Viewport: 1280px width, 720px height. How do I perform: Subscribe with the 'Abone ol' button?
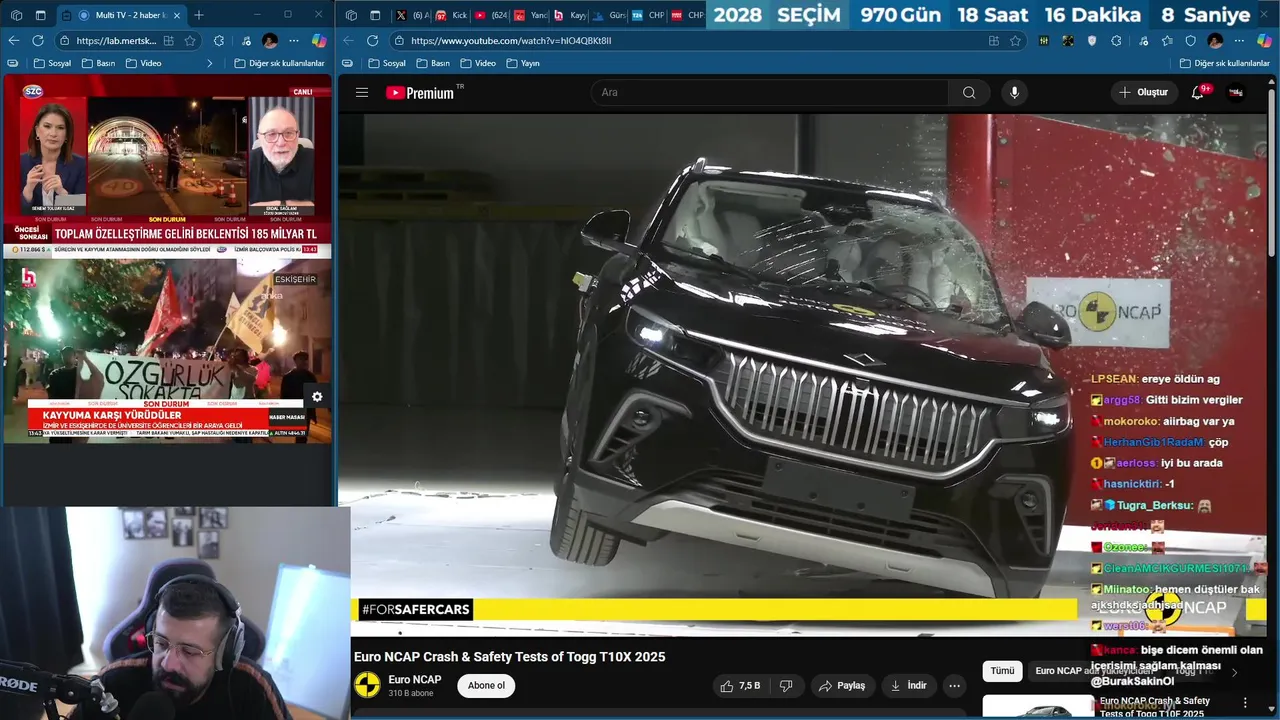[487, 685]
